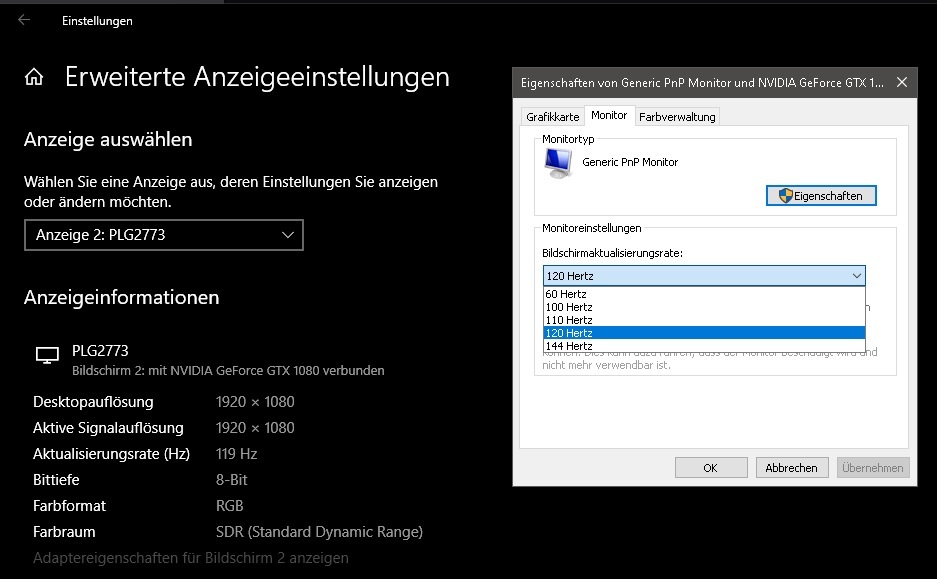Select the highlighted 120 Hertz option
The width and height of the screenshot is (937, 579).
click(x=704, y=333)
